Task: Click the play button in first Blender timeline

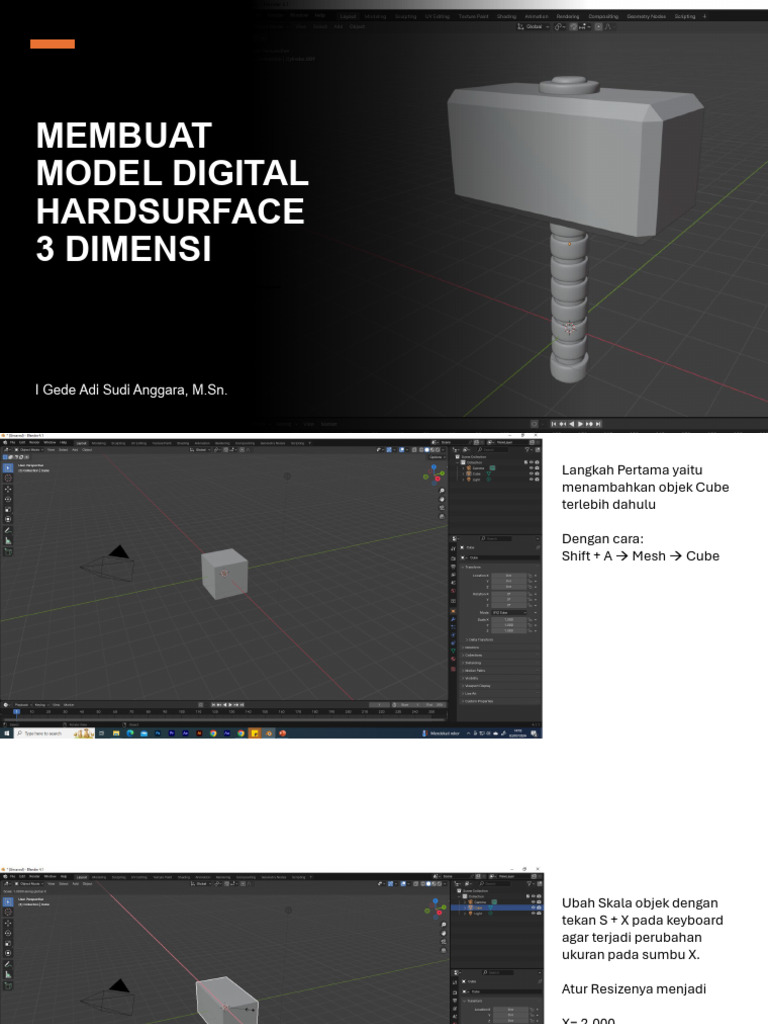Action: (230, 705)
